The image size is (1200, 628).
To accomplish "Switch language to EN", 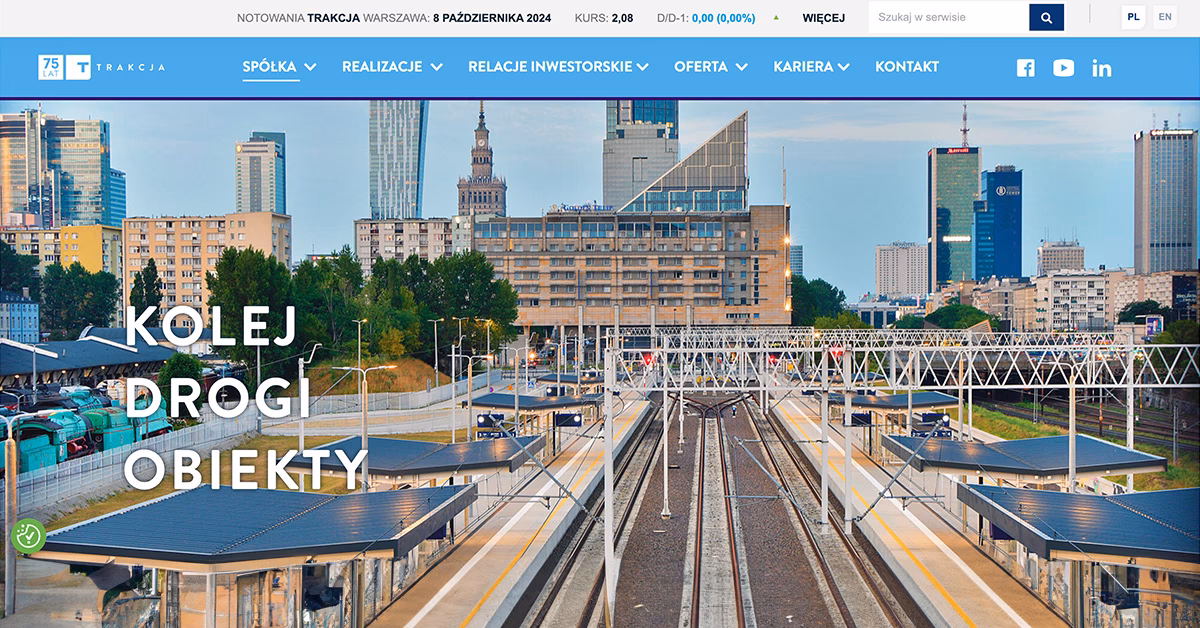I will (x=1164, y=17).
